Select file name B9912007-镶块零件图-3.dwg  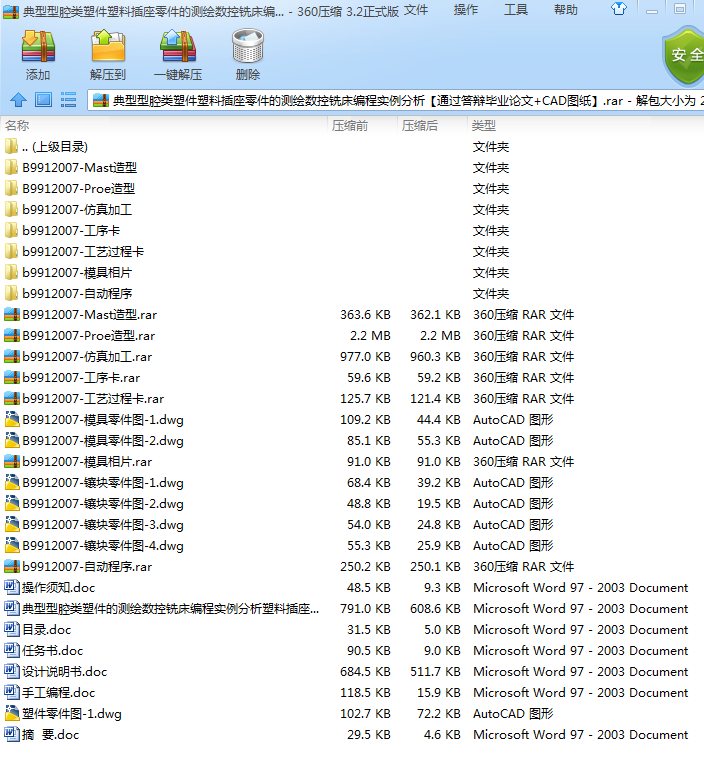103,525
